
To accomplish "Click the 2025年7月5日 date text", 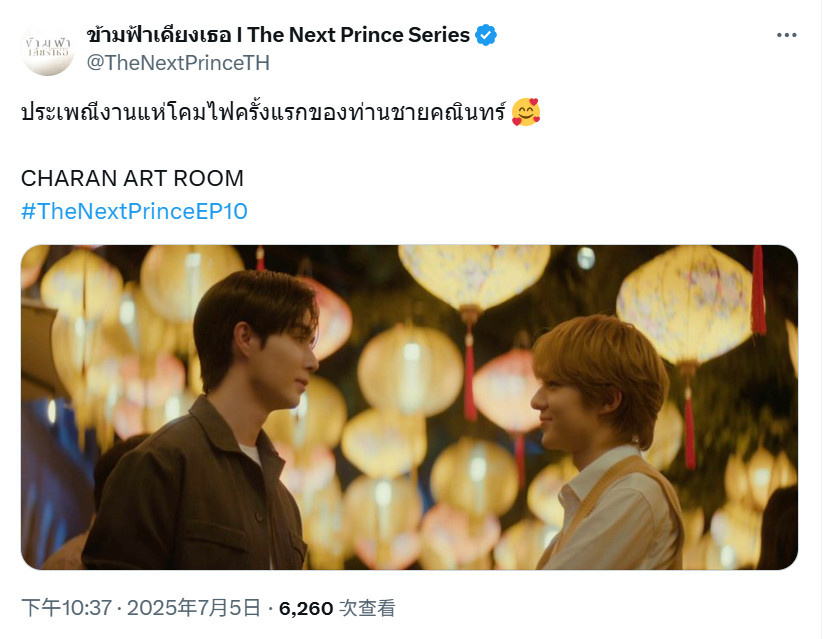I will coord(194,608).
